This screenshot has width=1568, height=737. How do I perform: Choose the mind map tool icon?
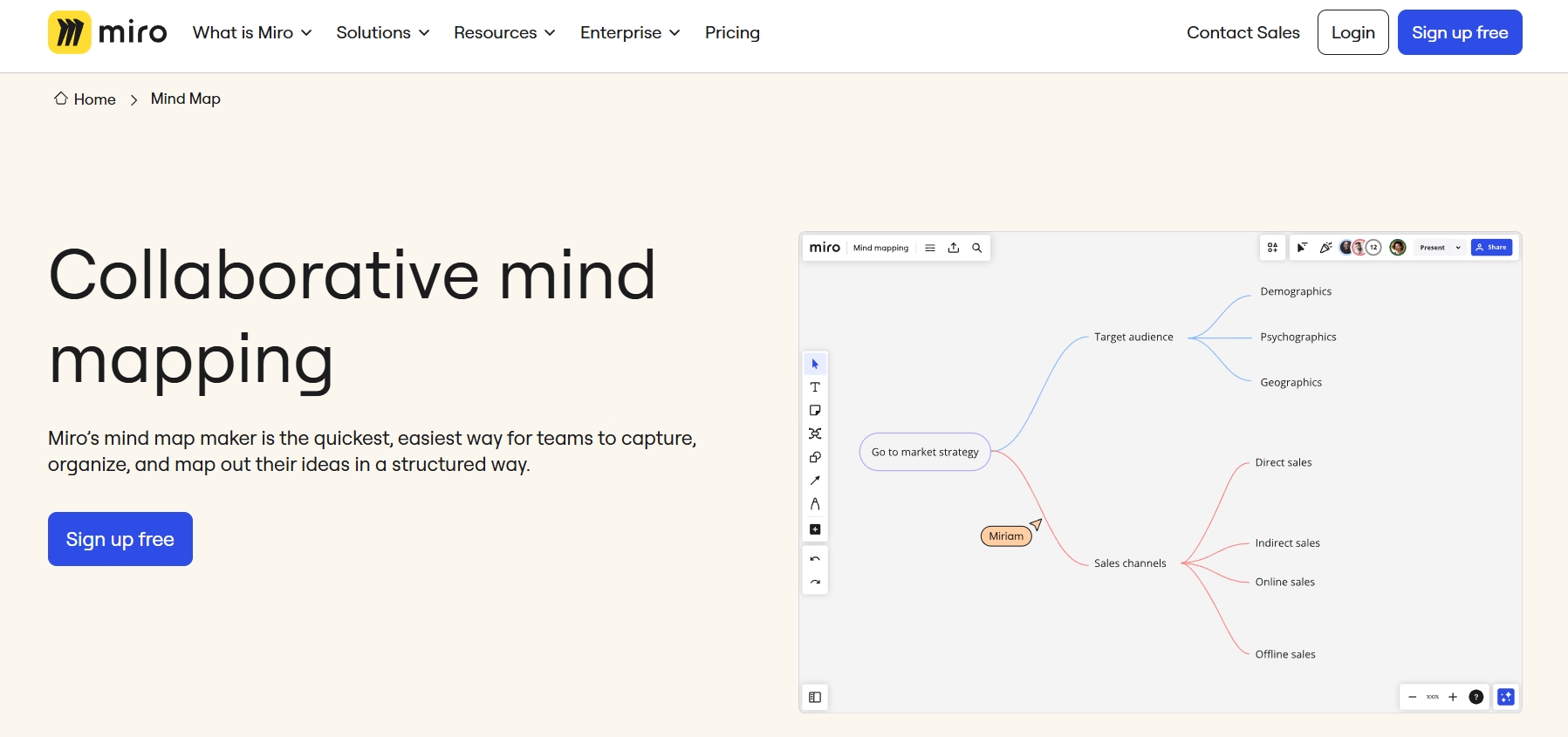point(815,433)
